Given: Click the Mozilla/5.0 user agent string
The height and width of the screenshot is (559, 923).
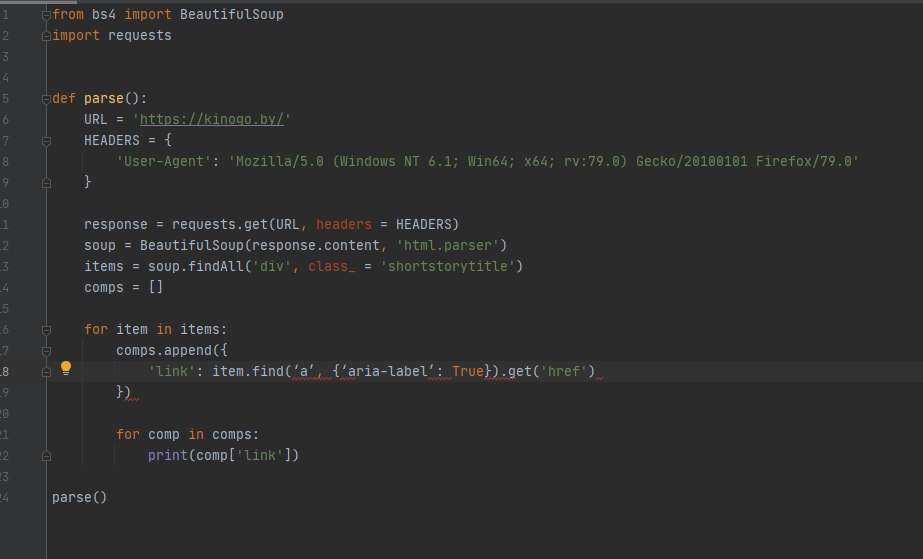Looking at the screenshot, I should [543, 161].
